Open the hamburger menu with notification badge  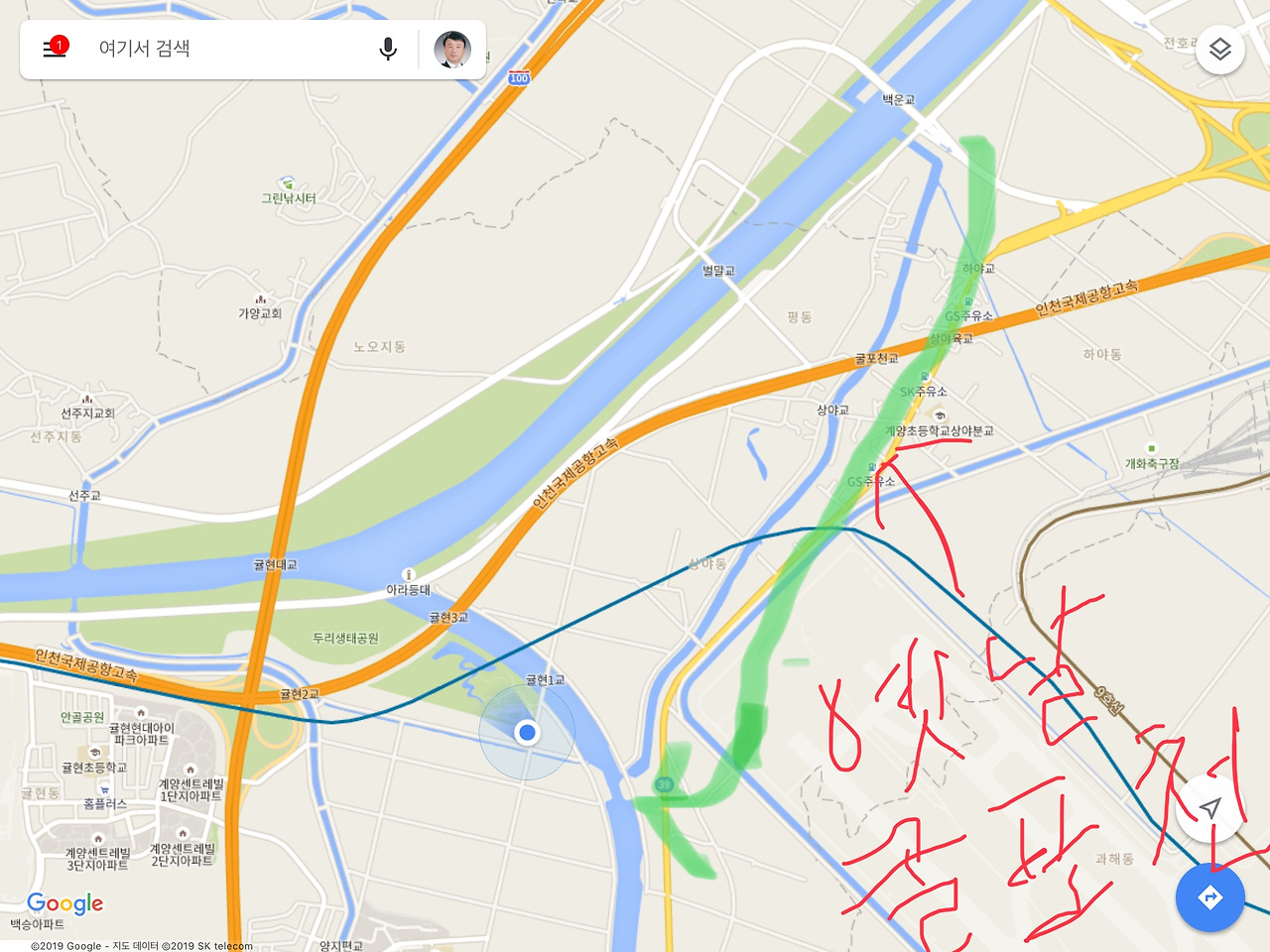pyautogui.click(x=56, y=48)
